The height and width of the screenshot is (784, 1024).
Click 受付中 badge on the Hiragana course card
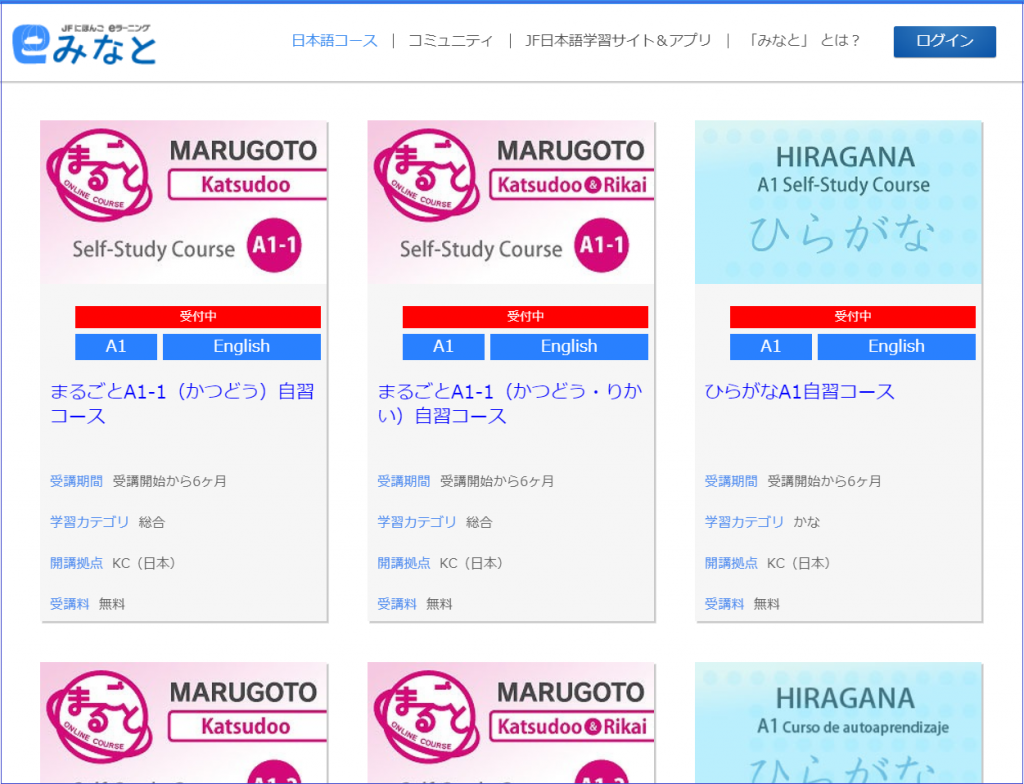tap(852, 317)
